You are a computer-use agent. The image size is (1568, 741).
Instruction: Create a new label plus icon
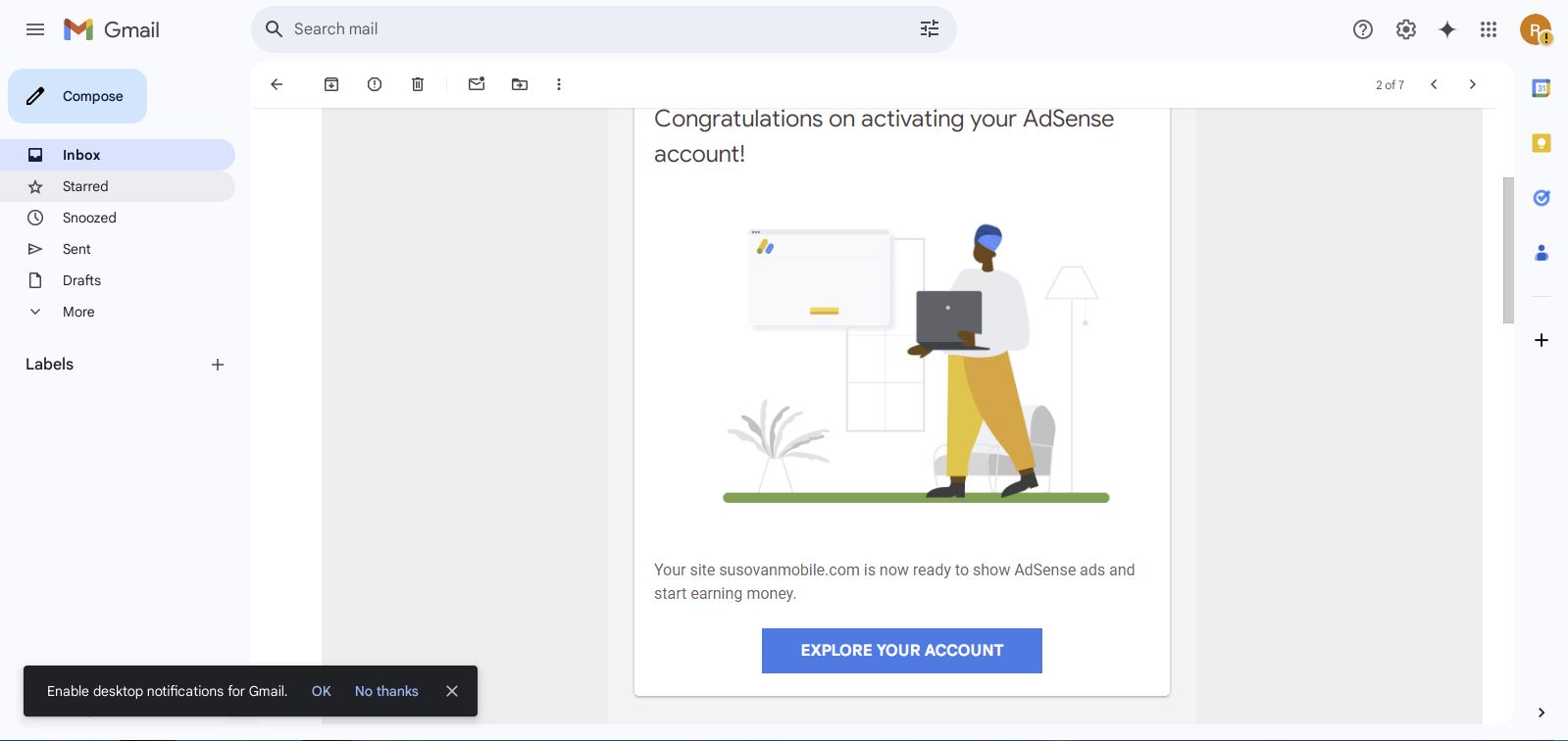(x=218, y=365)
